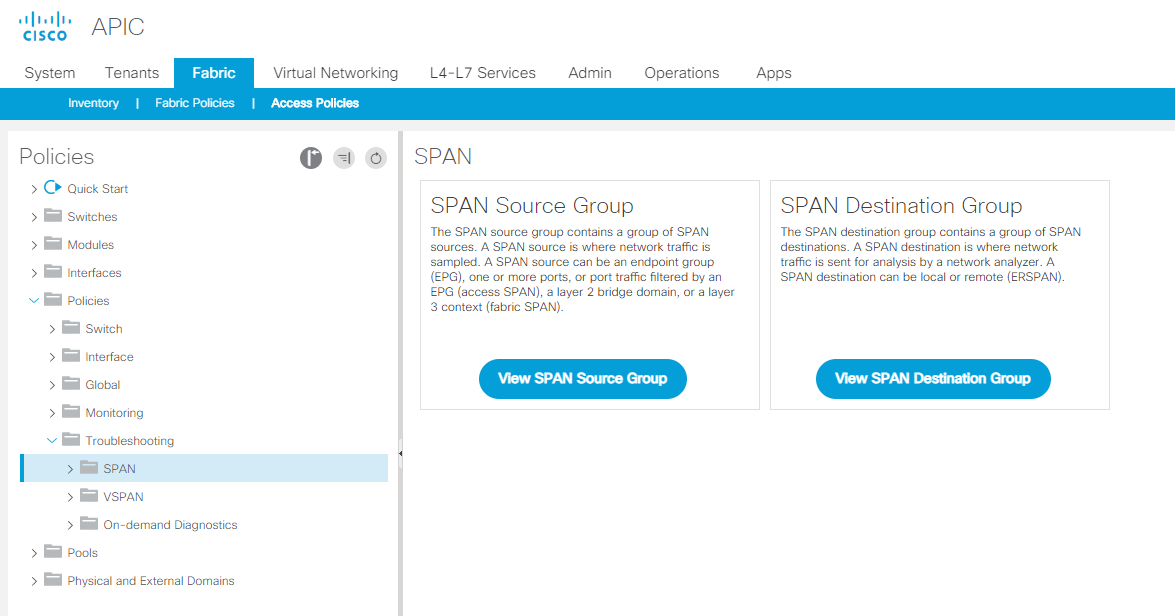Click the Policies folder icon in the tree

[x=52, y=300]
